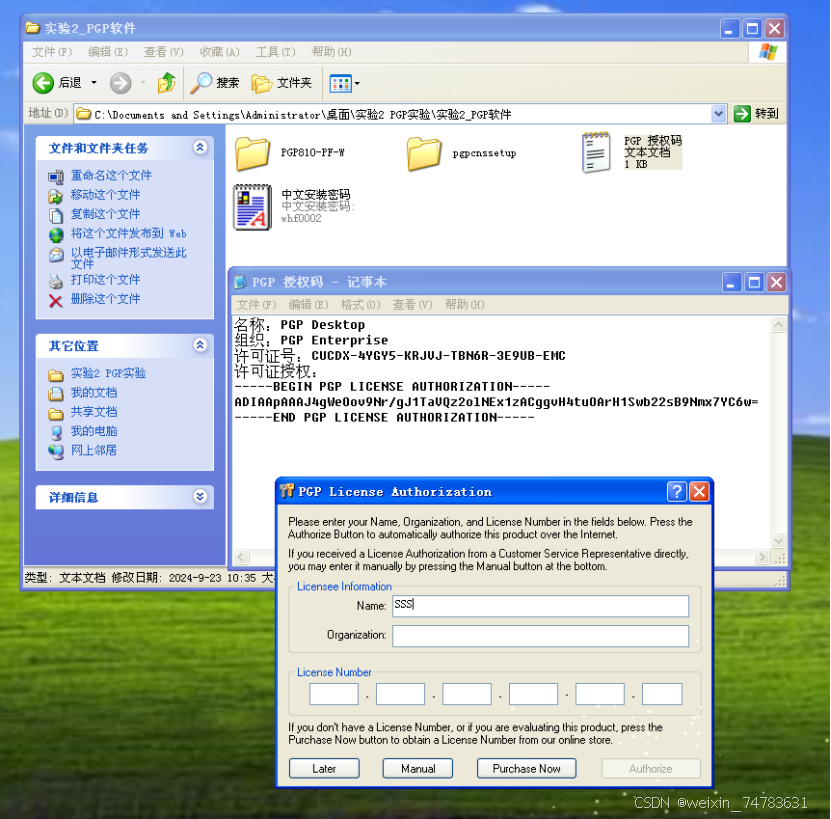Click the help question mark in PGP dialog
Image resolution: width=831 pixels, height=819 pixels.
tap(676, 491)
